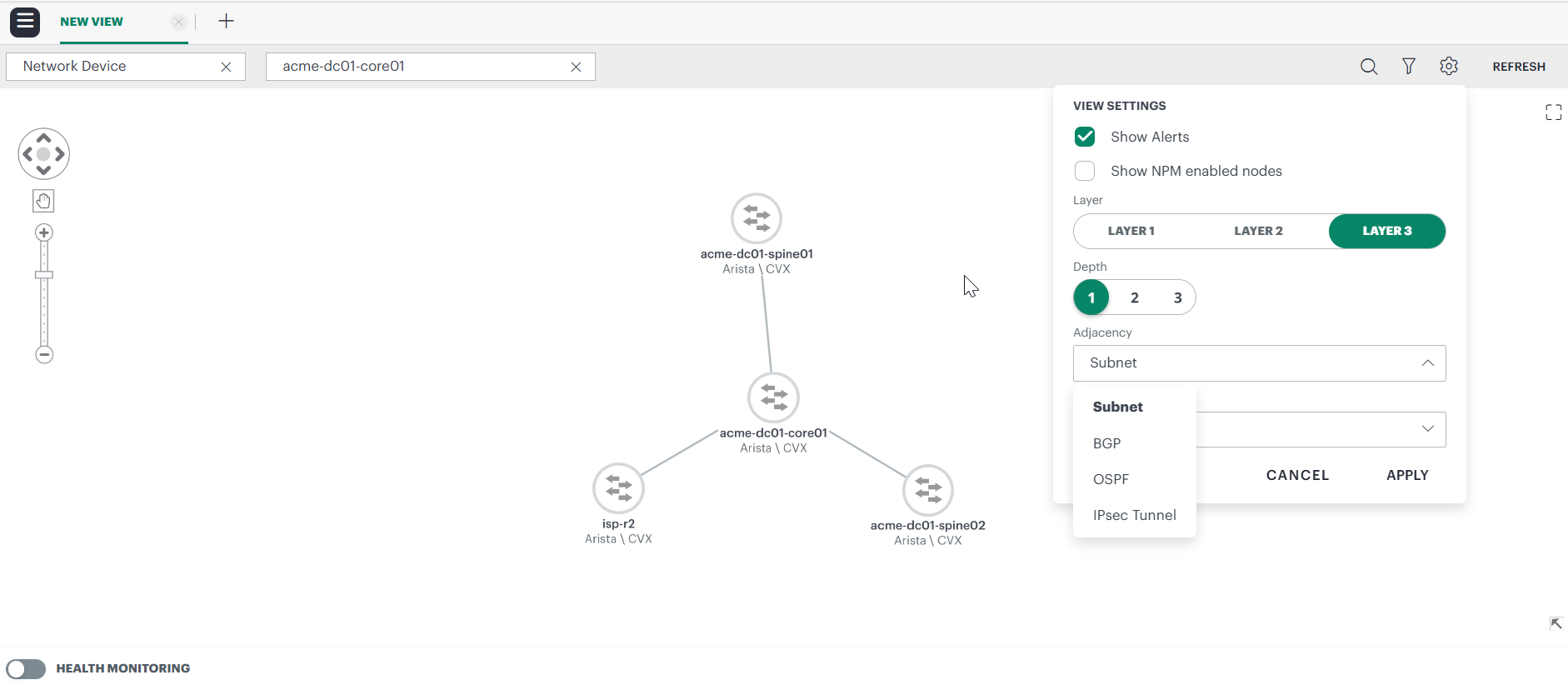1568x690 pixels.
Task: Toggle the Health Monitoring switch
Action: [x=26, y=668]
